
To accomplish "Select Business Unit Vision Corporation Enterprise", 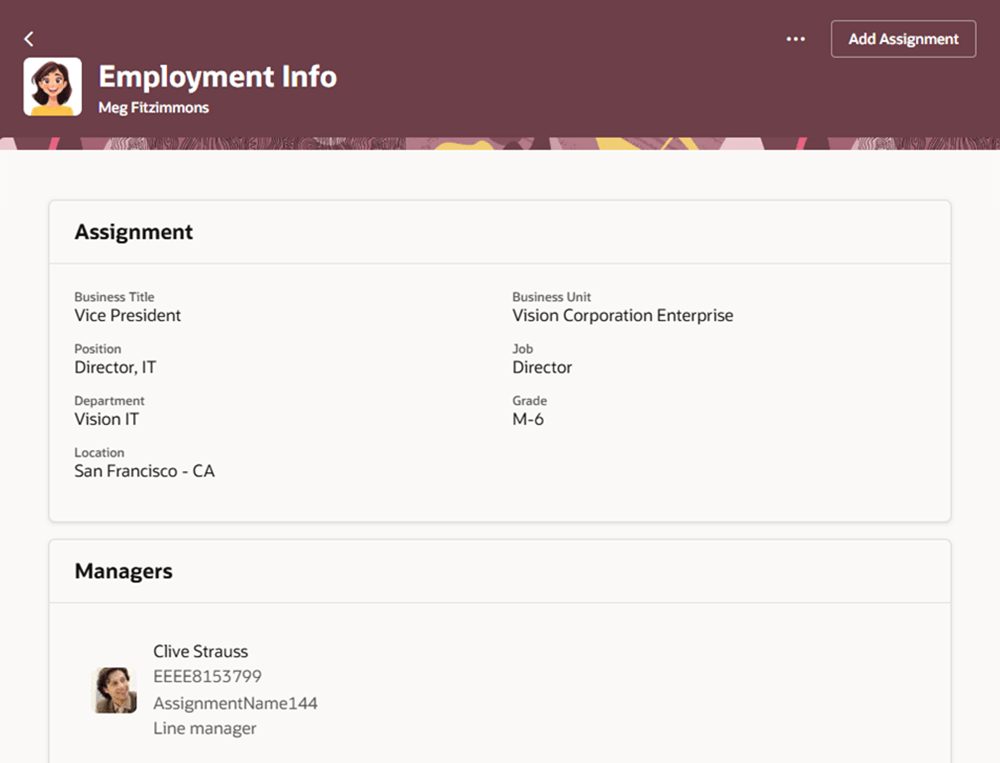I will pos(623,315).
